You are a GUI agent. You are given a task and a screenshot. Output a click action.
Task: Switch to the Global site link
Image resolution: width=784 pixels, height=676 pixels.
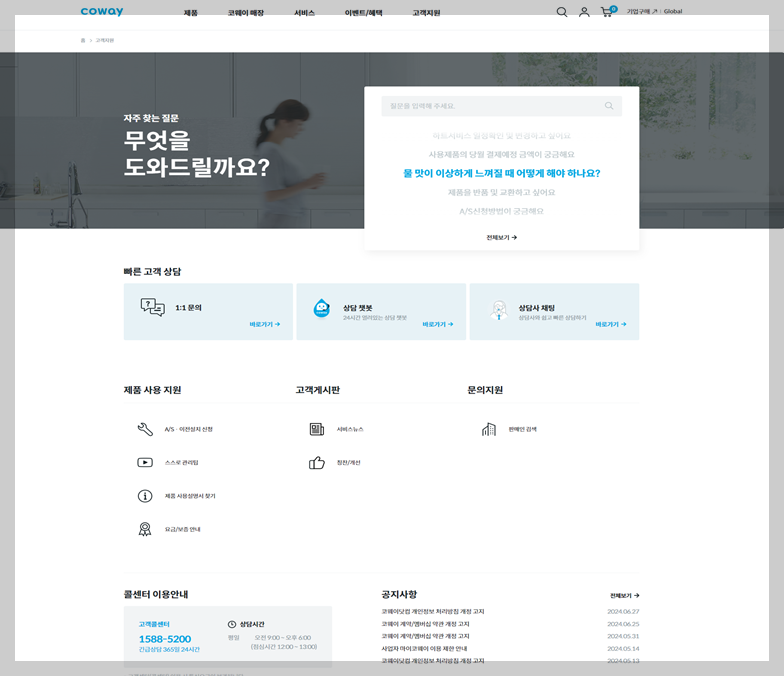(x=673, y=11)
